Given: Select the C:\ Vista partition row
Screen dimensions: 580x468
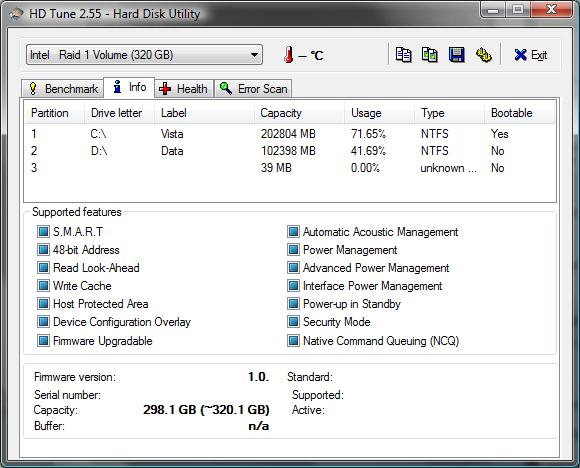Looking at the screenshot, I should 290,134.
